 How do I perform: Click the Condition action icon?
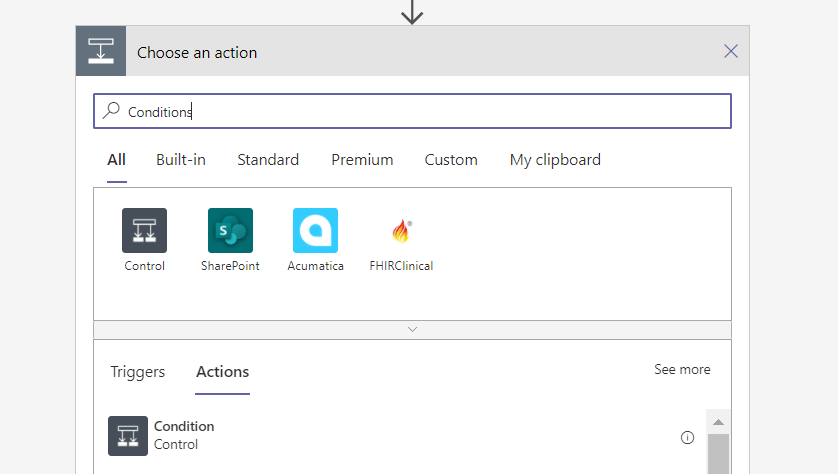(x=128, y=436)
